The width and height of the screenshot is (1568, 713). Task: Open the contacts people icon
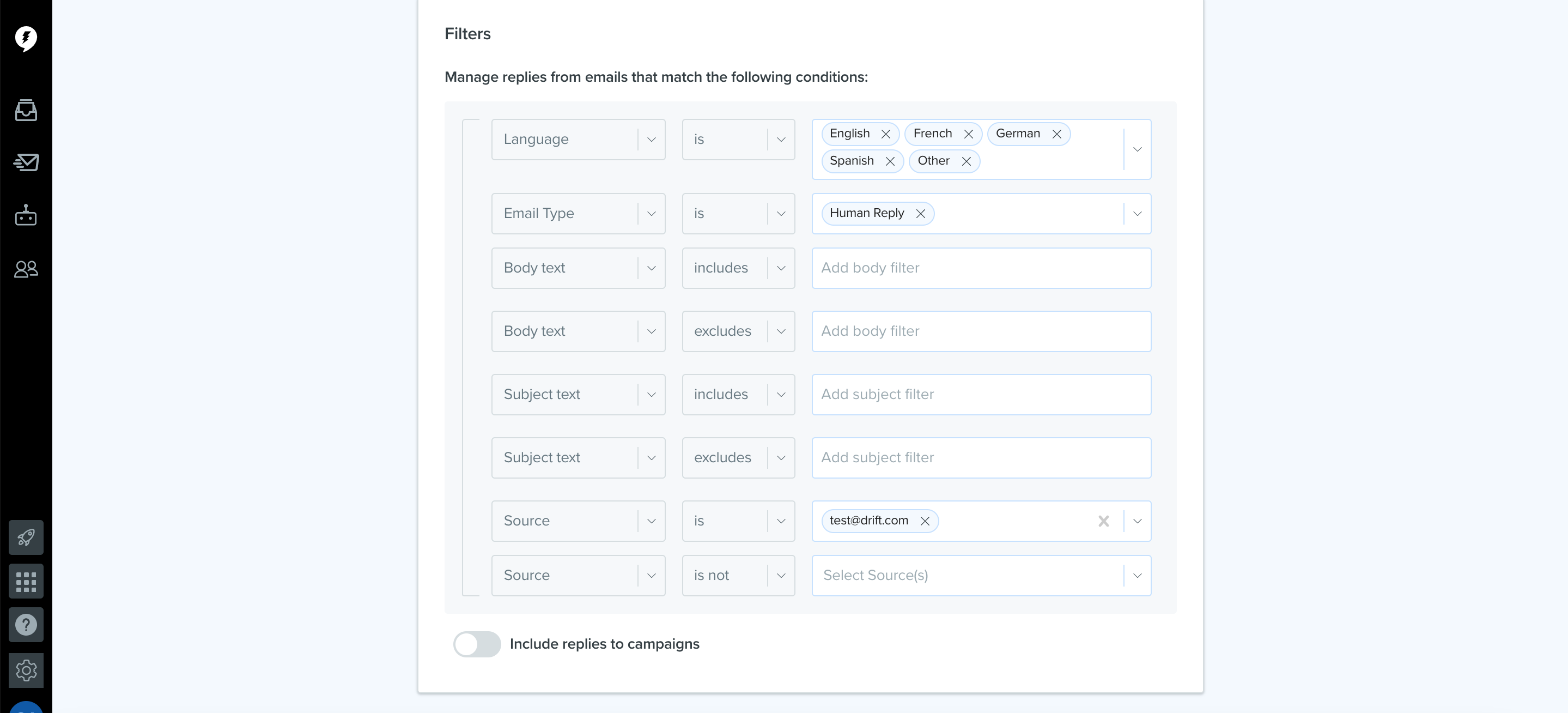coord(26,269)
